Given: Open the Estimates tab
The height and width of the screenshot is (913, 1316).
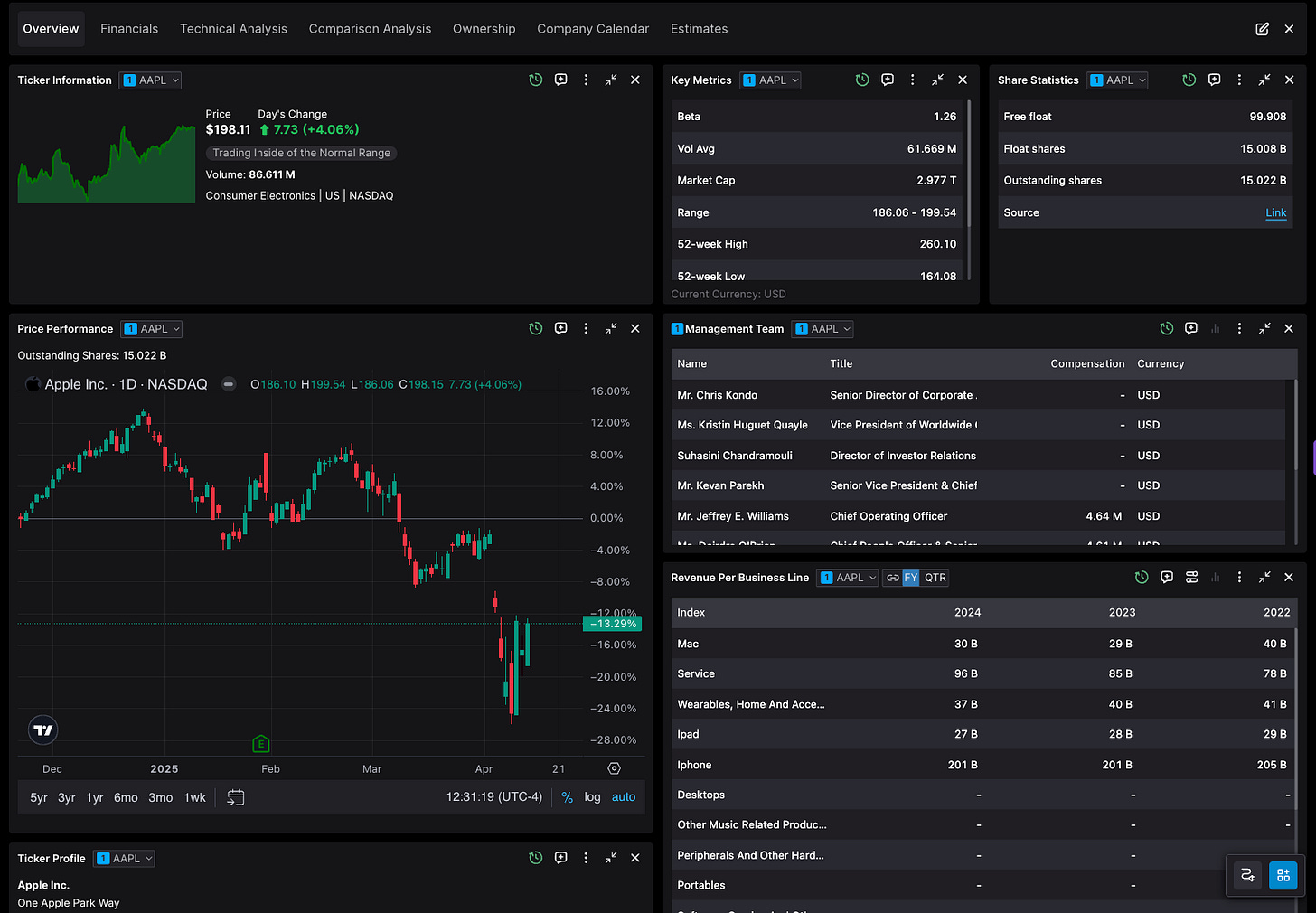Looking at the screenshot, I should tap(699, 29).
